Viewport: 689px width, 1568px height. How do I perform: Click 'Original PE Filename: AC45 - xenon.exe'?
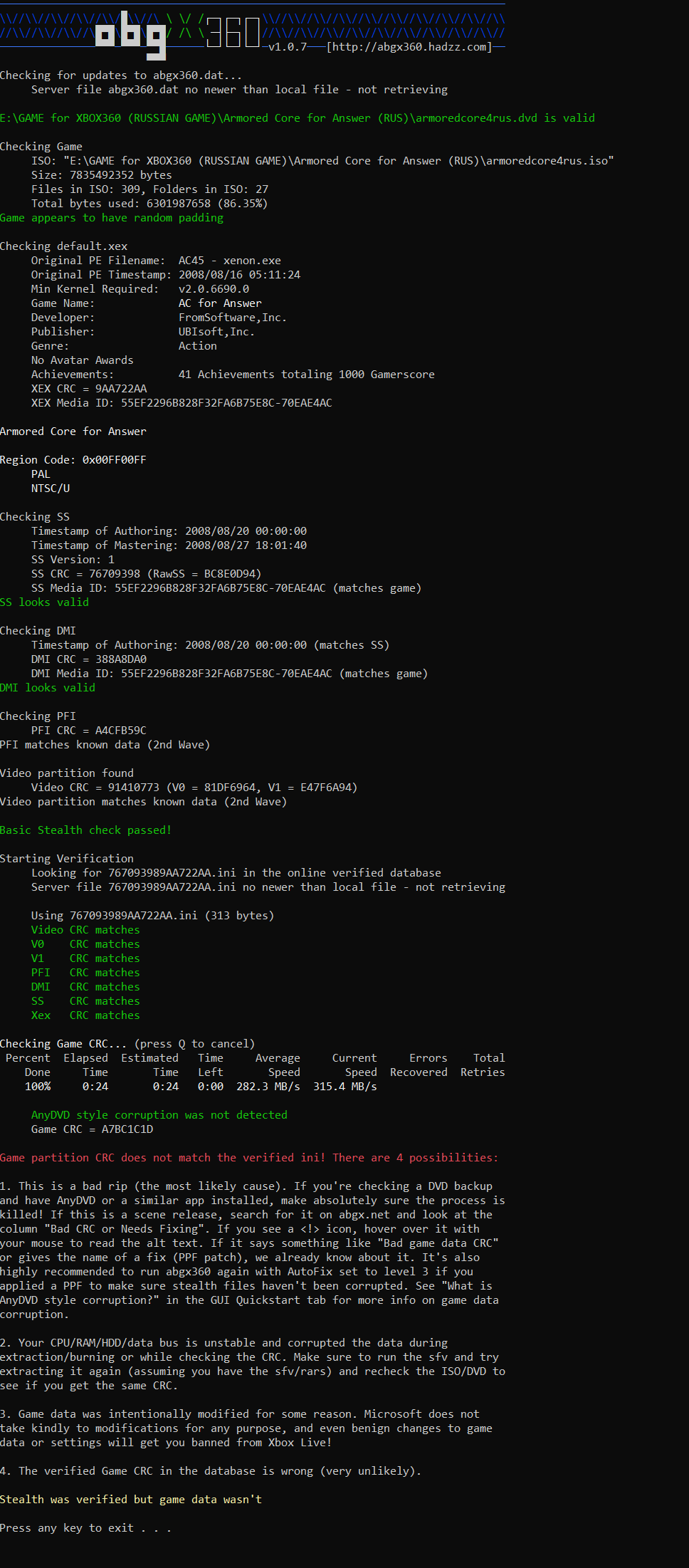point(156,261)
